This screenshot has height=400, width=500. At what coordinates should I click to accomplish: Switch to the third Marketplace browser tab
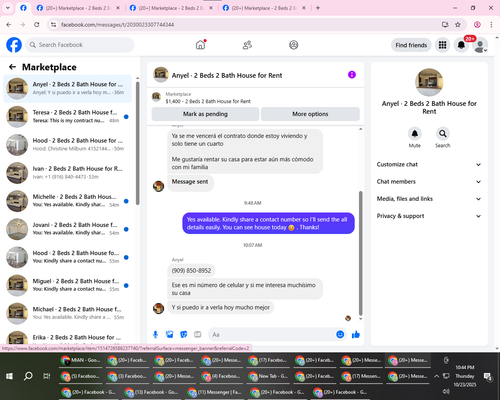(x=171, y=8)
